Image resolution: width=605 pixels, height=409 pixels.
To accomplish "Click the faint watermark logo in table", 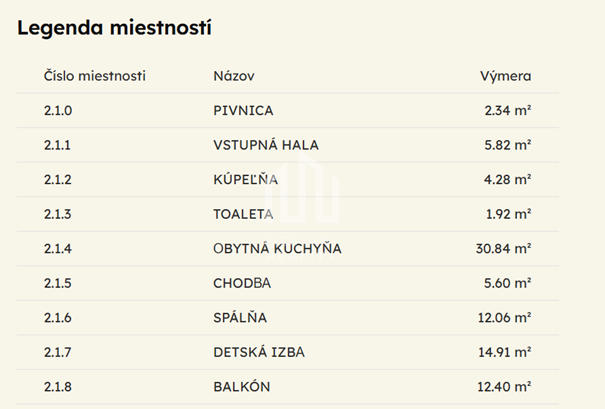I will click(x=313, y=193).
